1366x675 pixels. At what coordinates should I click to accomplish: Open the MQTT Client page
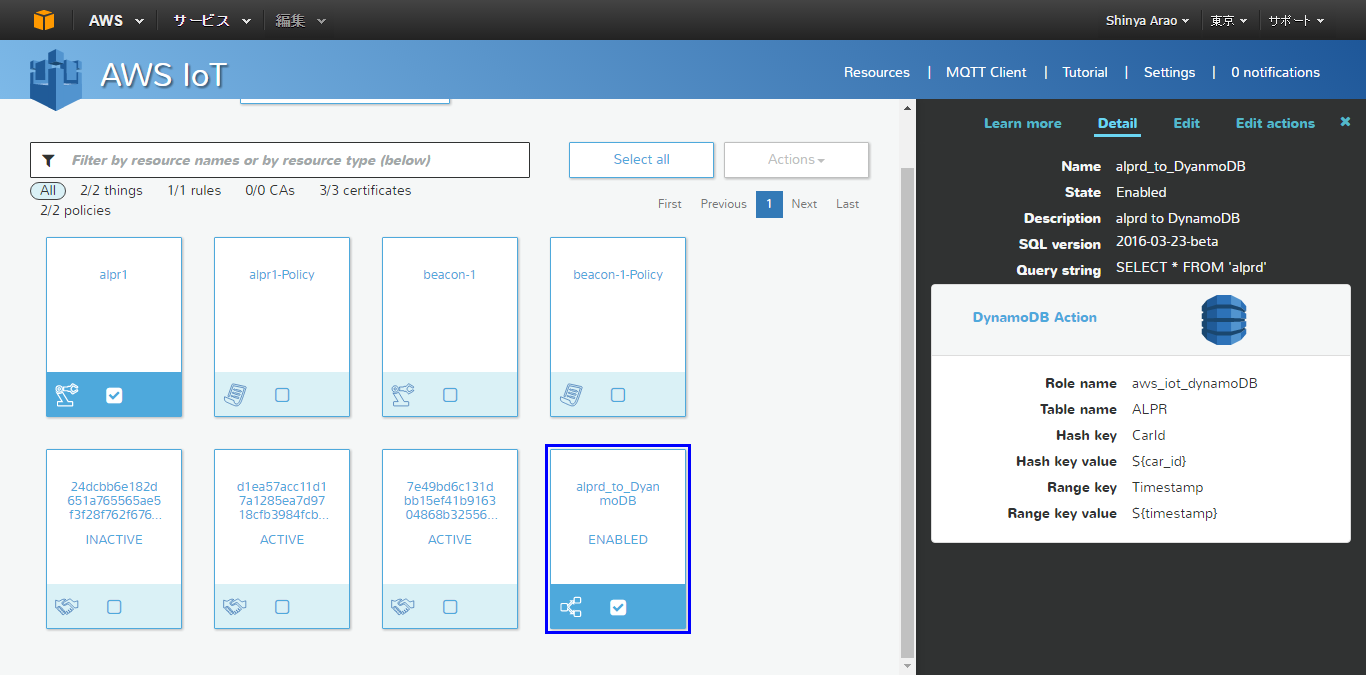(x=986, y=72)
